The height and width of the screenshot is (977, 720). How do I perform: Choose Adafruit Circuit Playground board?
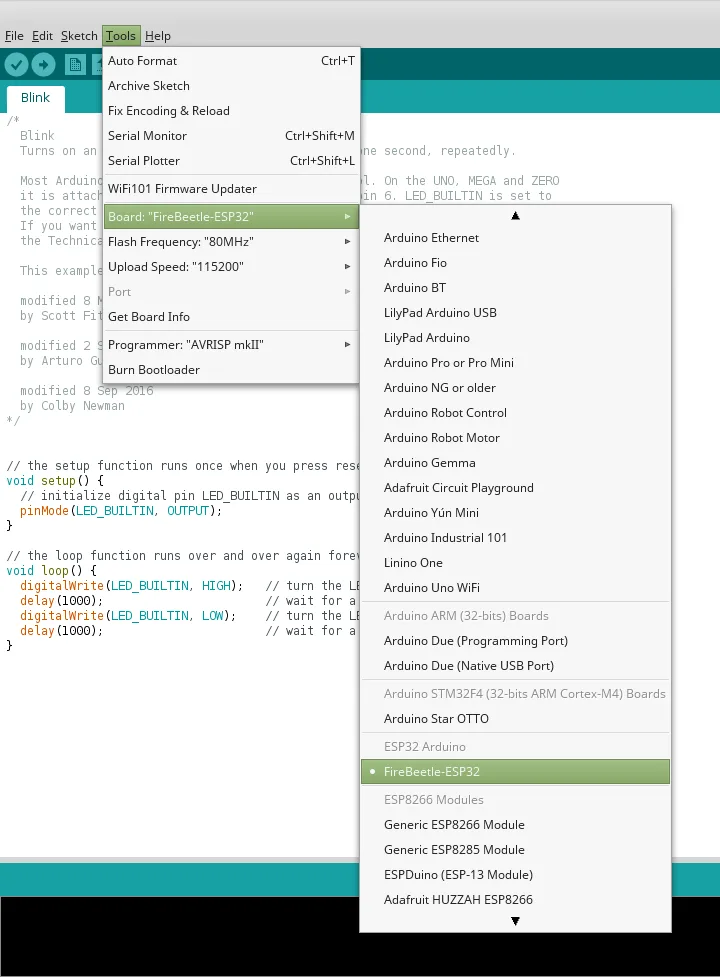pos(515,488)
